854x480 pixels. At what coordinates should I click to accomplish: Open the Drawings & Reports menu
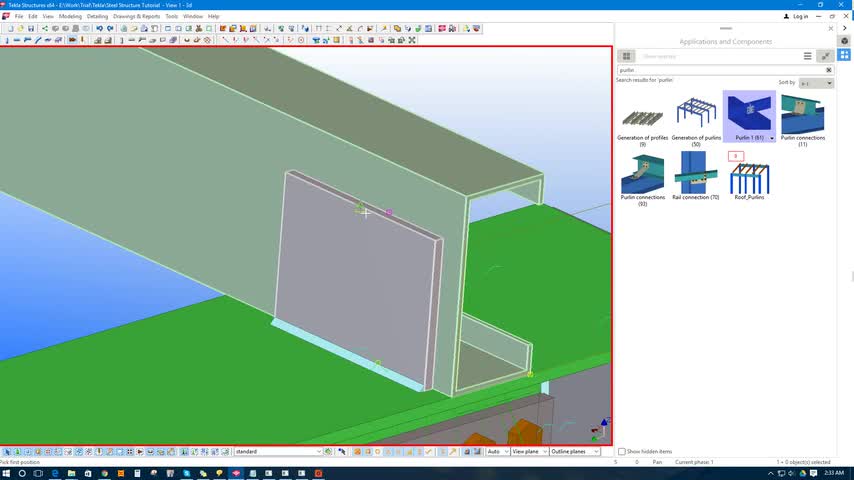point(137,16)
